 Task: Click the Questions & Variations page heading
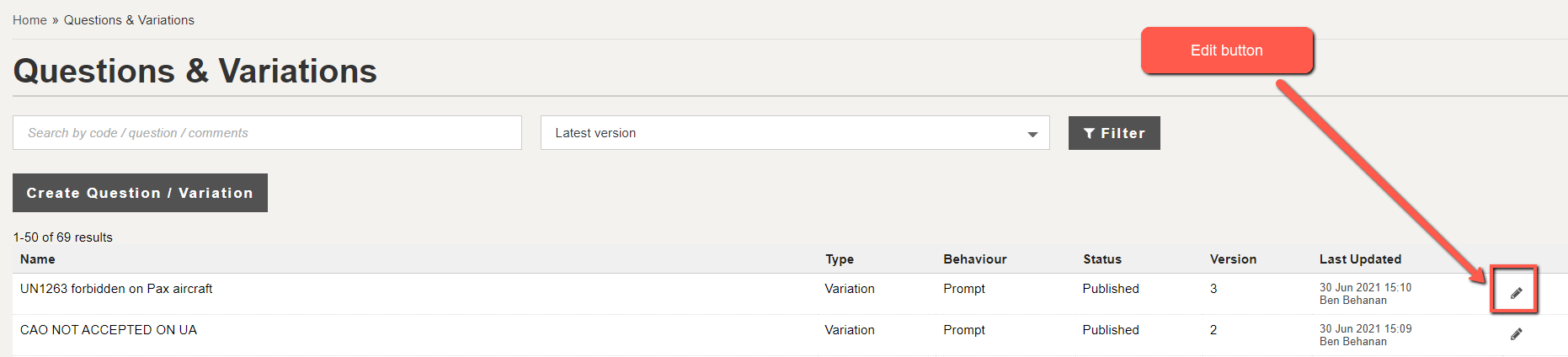195,72
